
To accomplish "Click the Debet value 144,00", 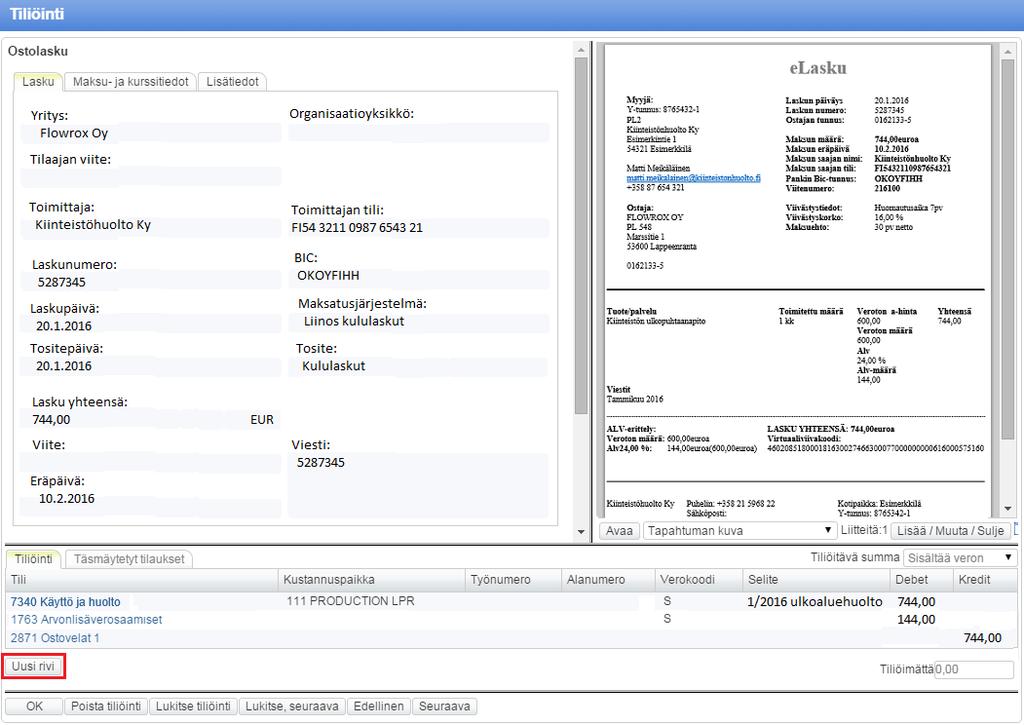I will coord(916,619).
